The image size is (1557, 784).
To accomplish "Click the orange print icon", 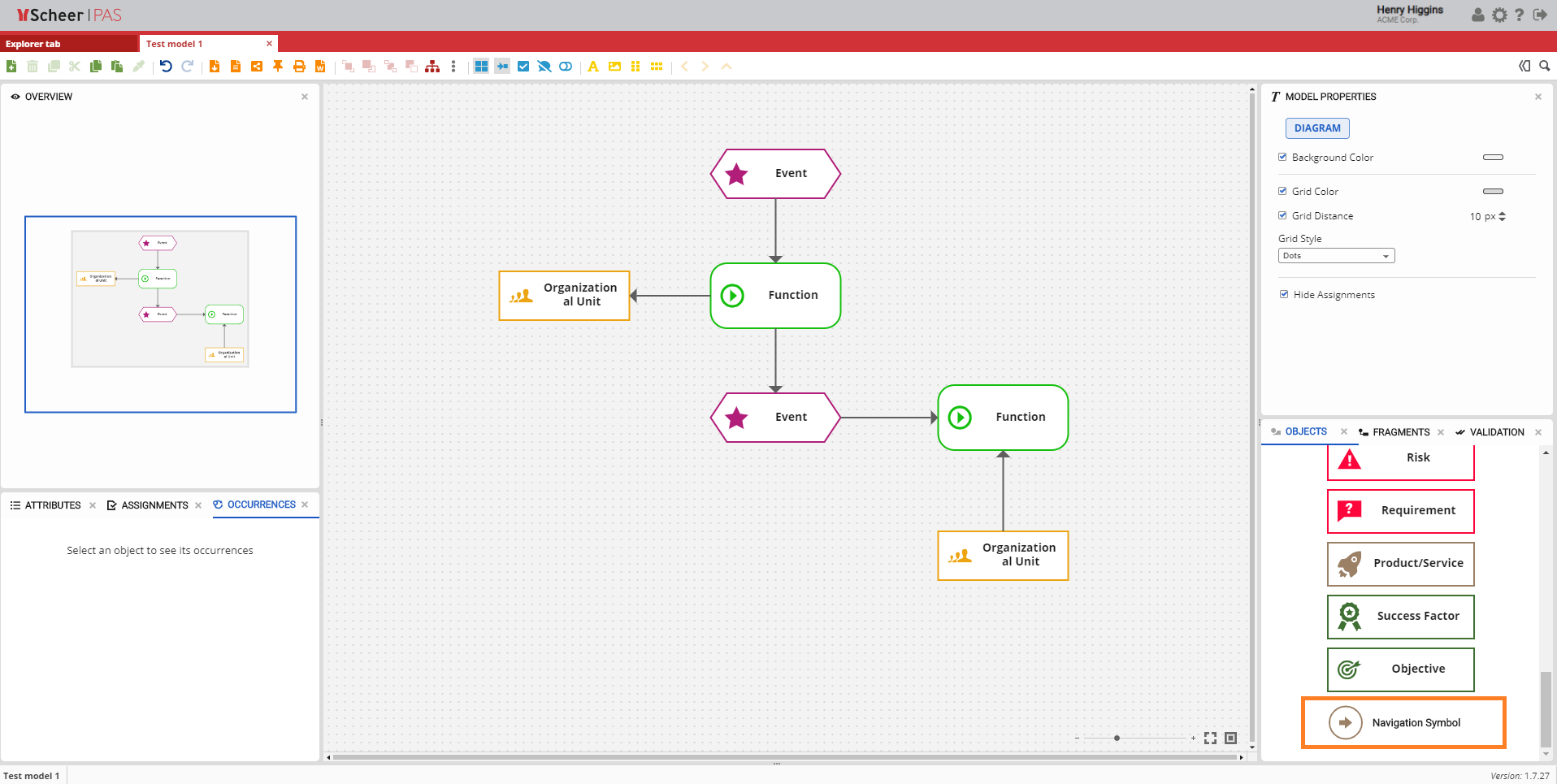I will click(299, 67).
